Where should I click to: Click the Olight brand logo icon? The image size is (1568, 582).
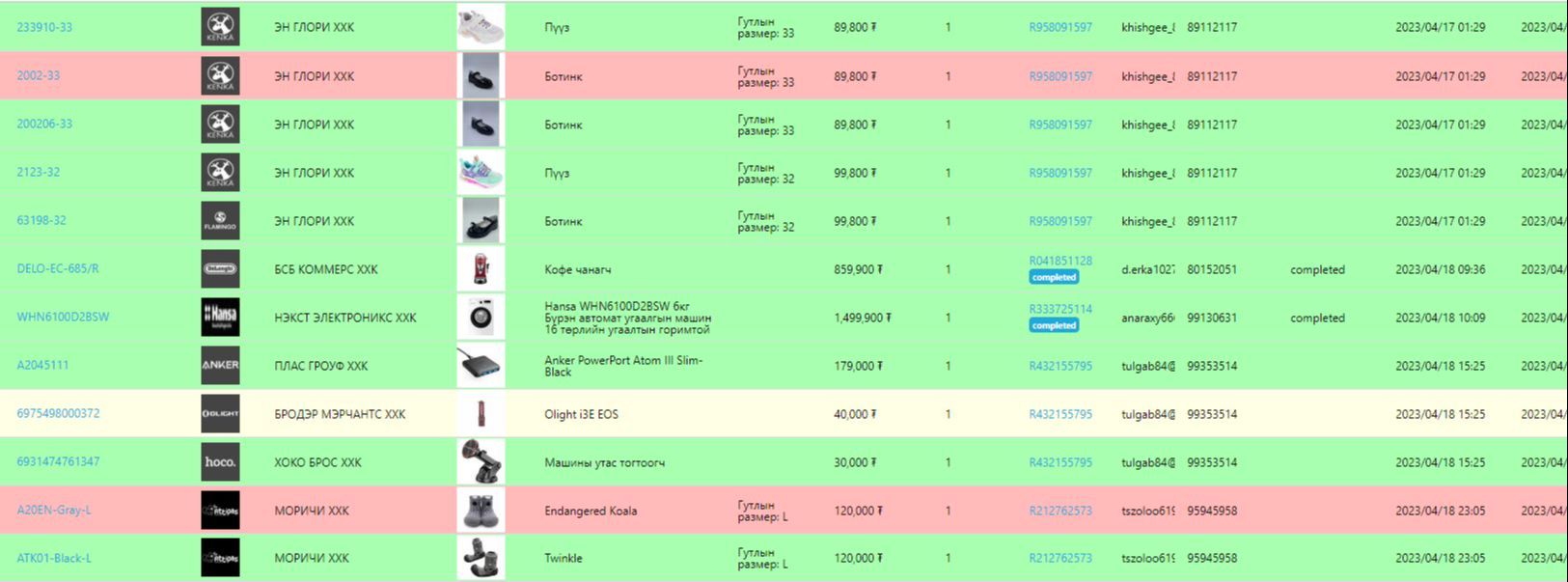(220, 414)
